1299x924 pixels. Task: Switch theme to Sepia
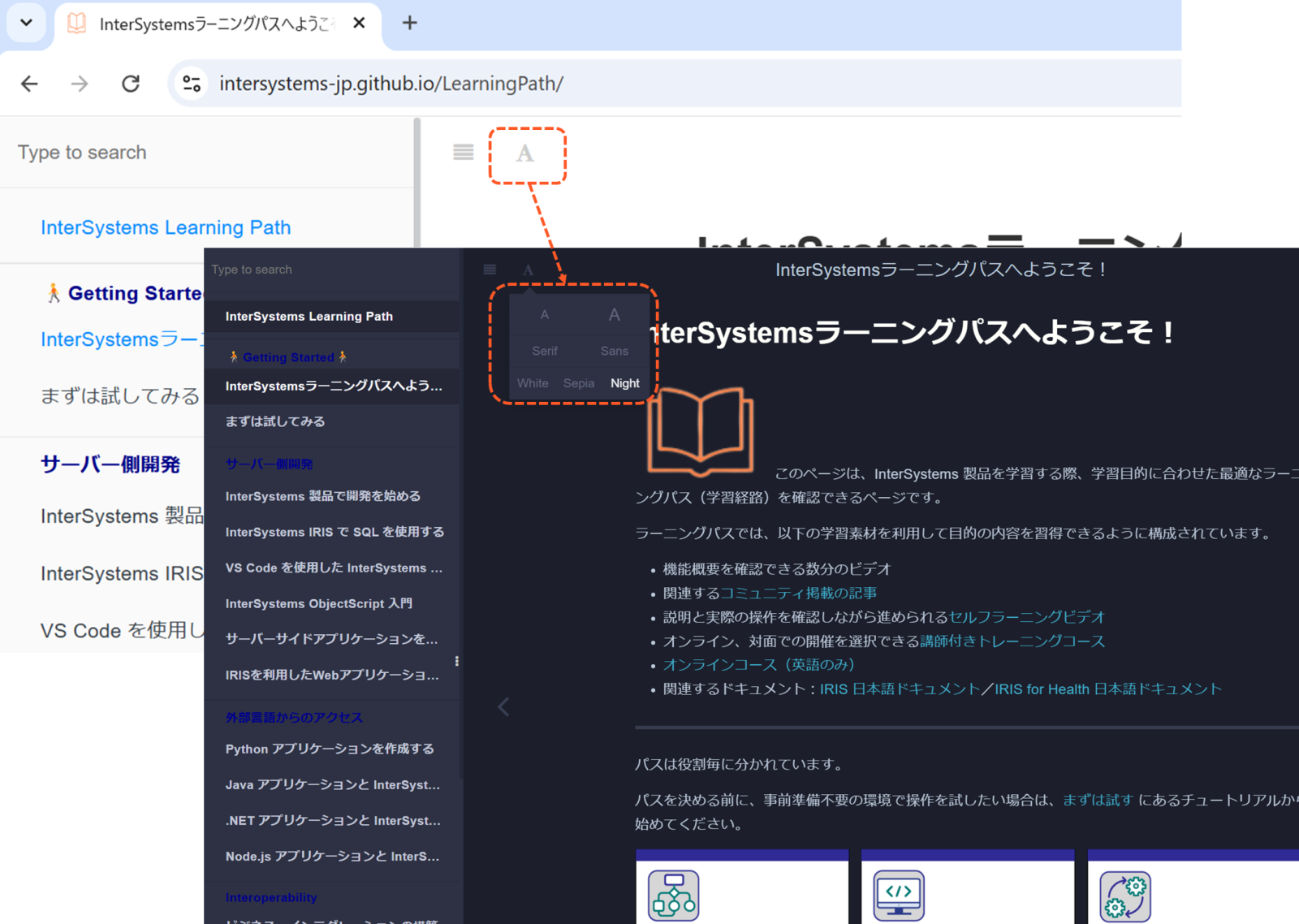coord(578,383)
